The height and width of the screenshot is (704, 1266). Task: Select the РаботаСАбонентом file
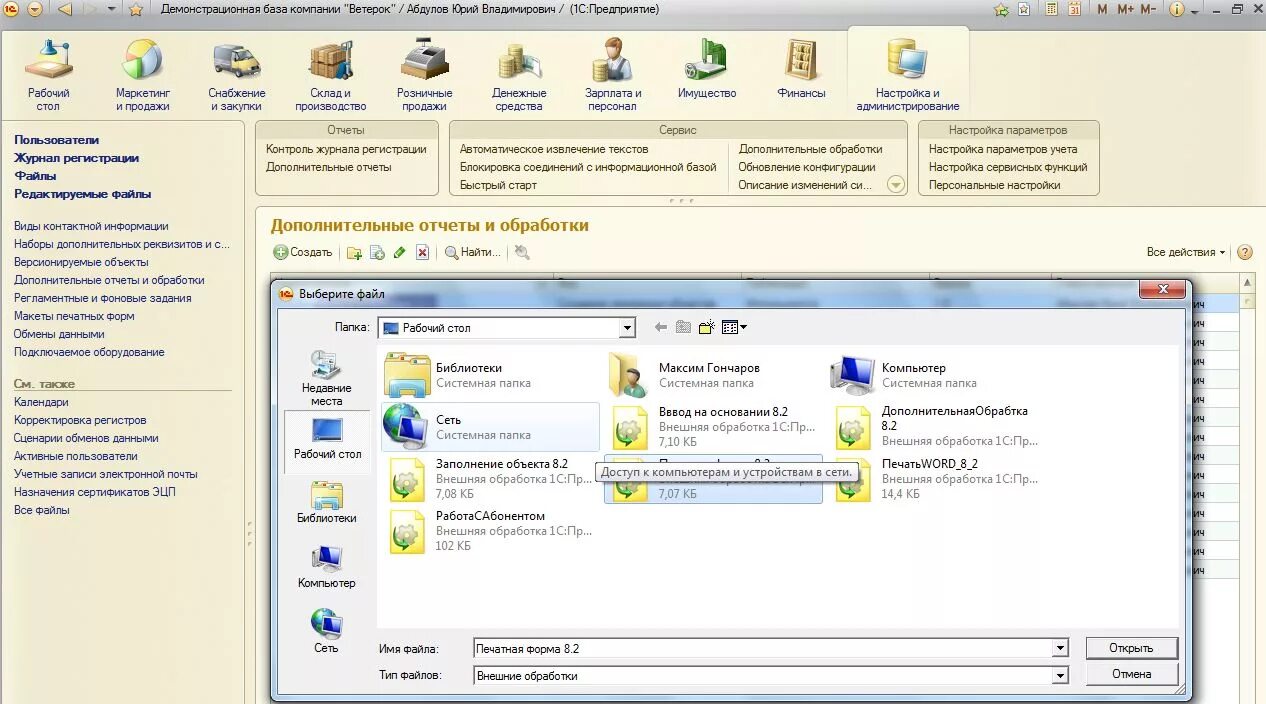pos(491,531)
